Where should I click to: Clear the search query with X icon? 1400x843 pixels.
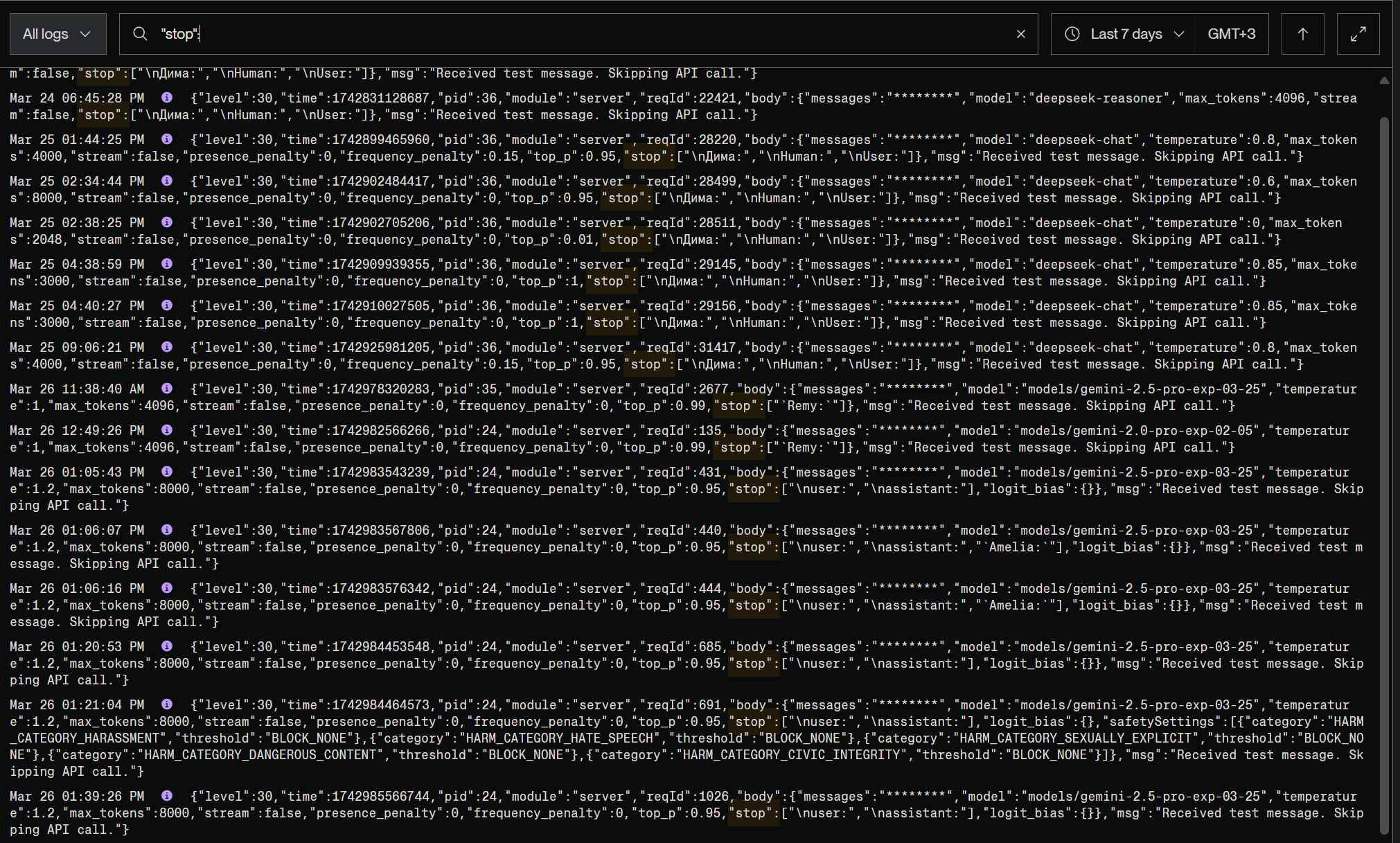click(x=1020, y=34)
